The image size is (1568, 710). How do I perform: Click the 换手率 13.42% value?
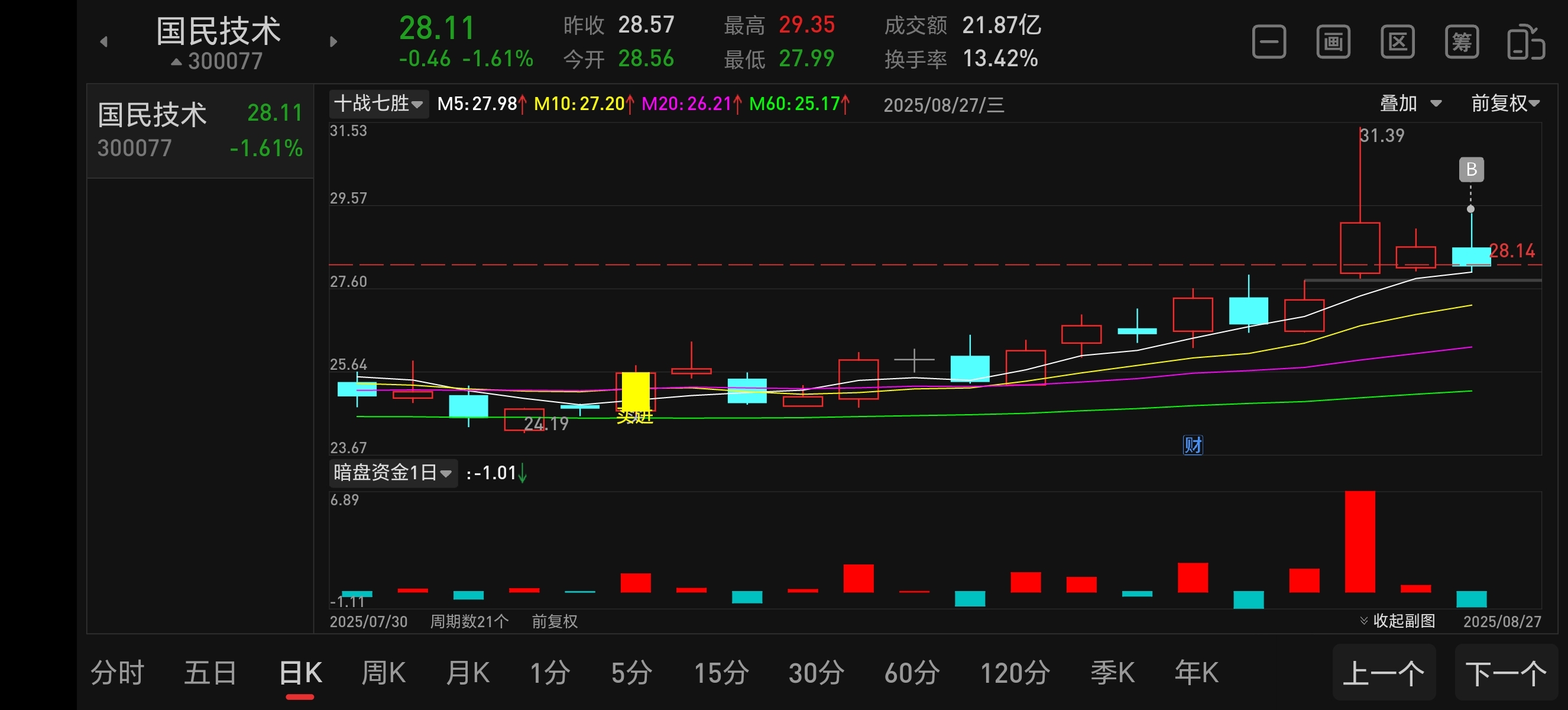[x=1000, y=59]
